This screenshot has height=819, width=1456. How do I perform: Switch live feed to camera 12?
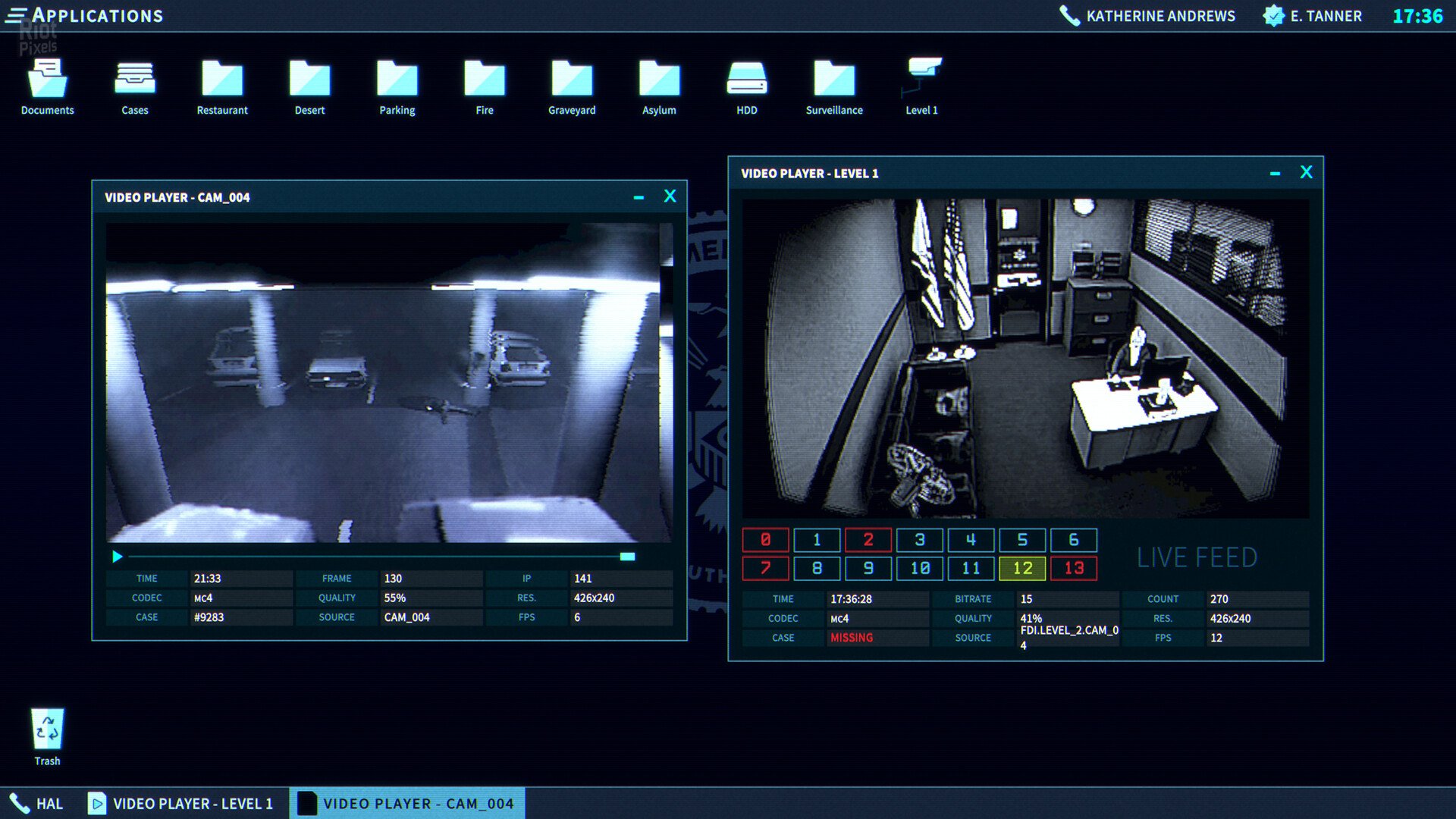1023,567
